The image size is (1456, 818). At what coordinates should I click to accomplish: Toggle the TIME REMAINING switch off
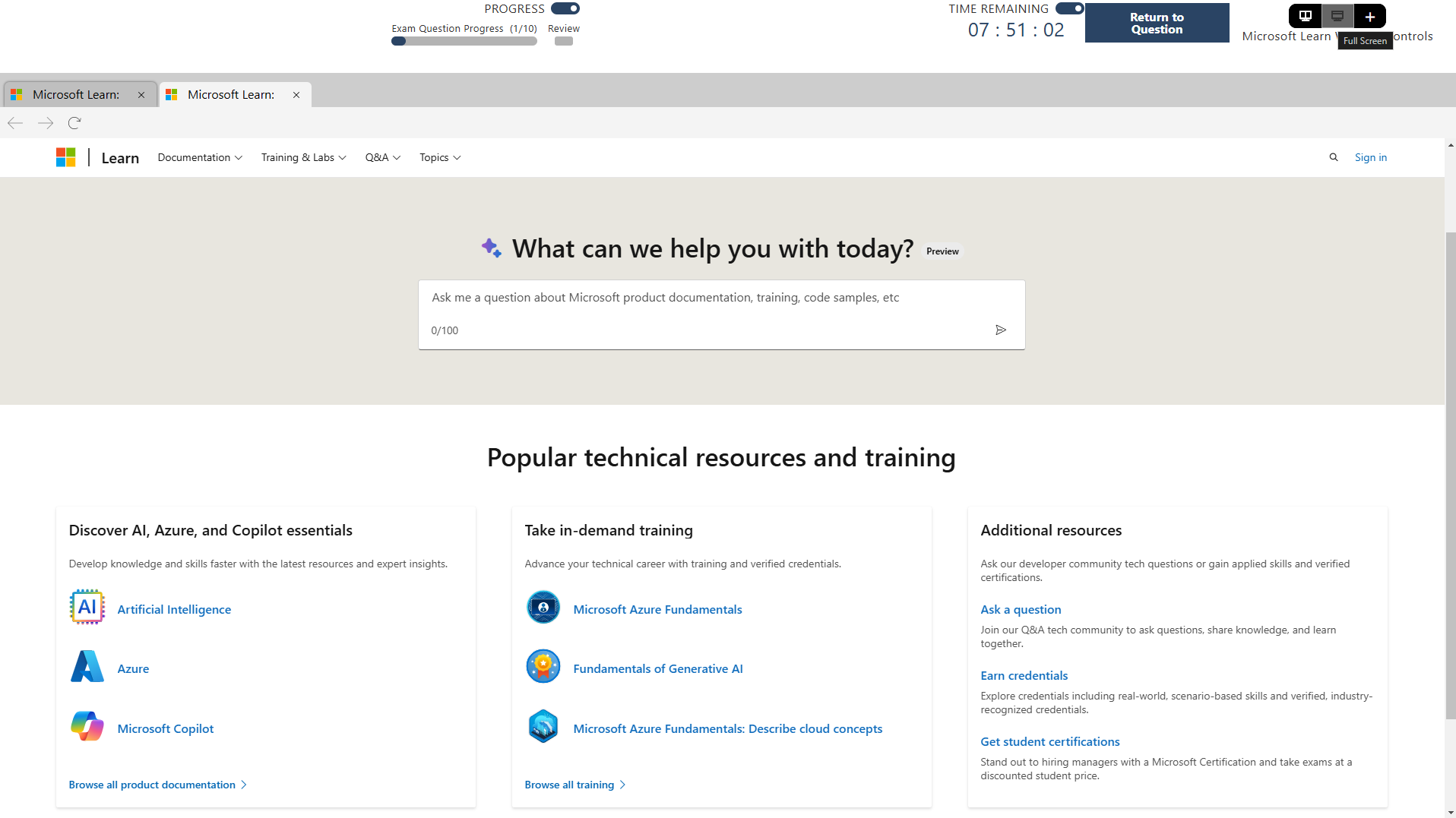(x=1070, y=8)
